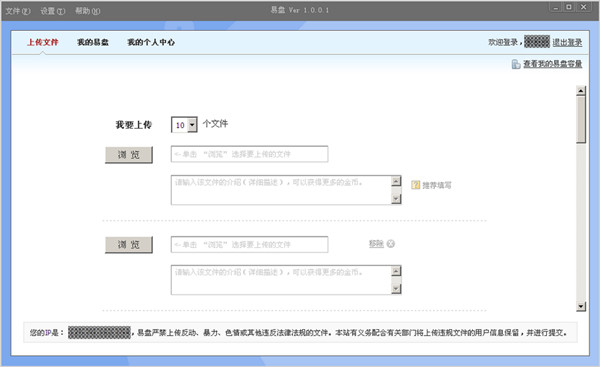Screen dimensions: 600x367
Task: Click page scrollbar up arrow
Action: (x=581, y=91)
